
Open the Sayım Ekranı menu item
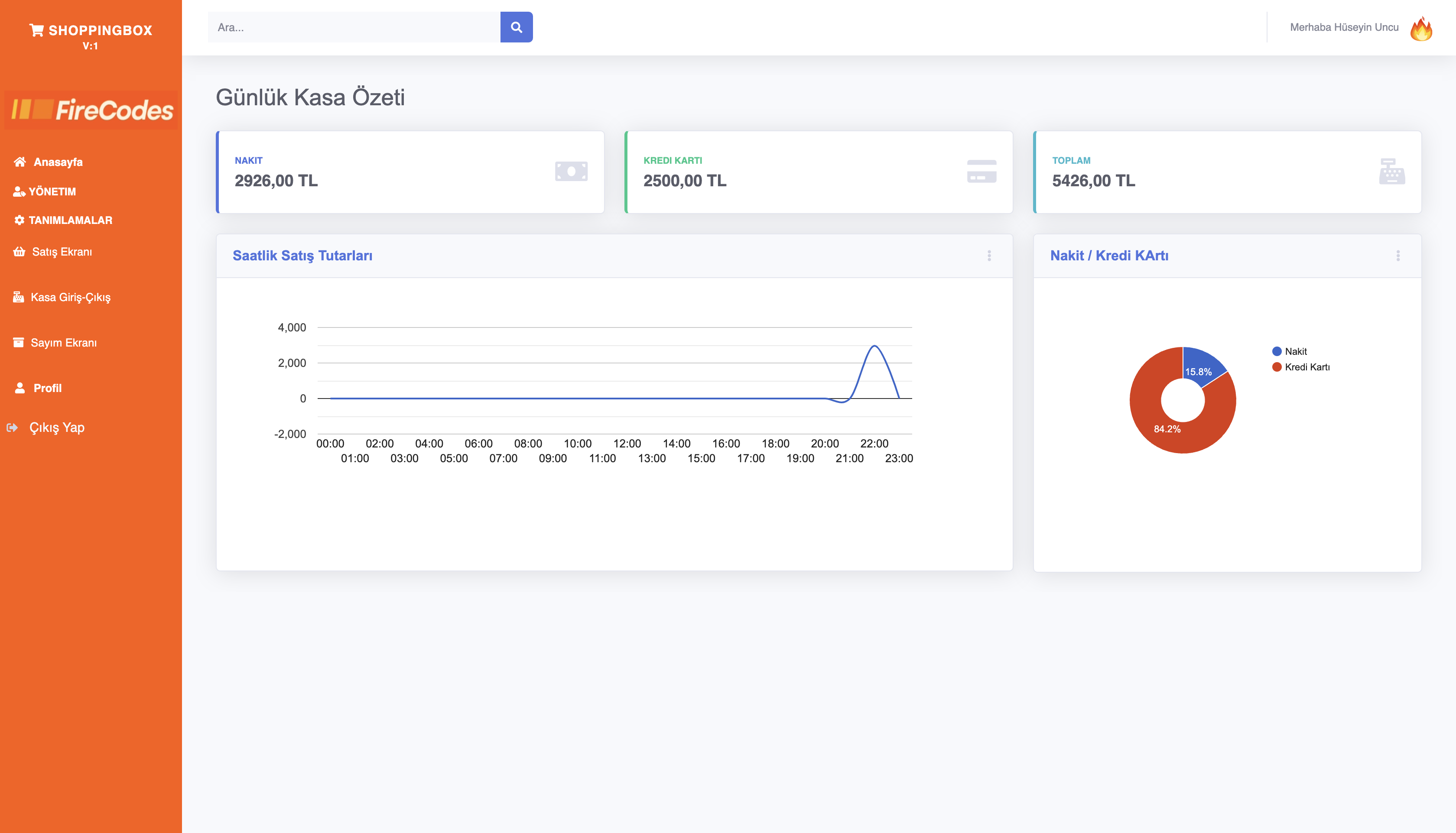[x=63, y=343]
